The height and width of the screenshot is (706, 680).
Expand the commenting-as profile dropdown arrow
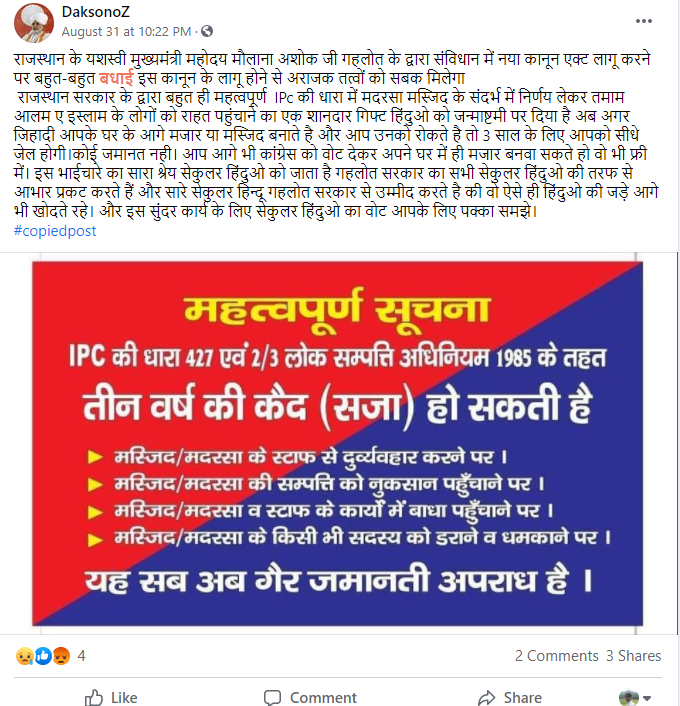pos(647,698)
